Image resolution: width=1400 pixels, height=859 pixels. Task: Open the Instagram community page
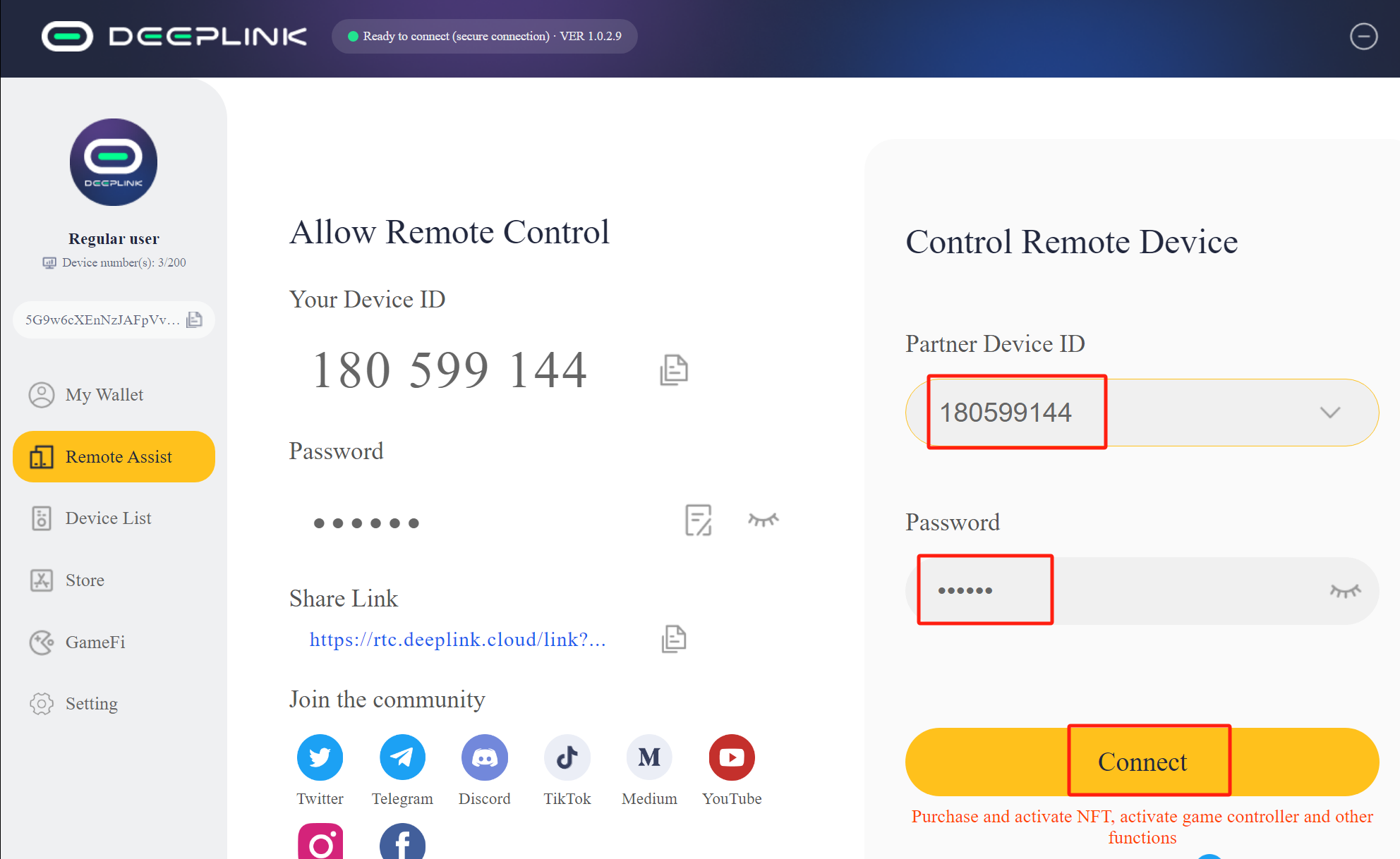[x=320, y=842]
